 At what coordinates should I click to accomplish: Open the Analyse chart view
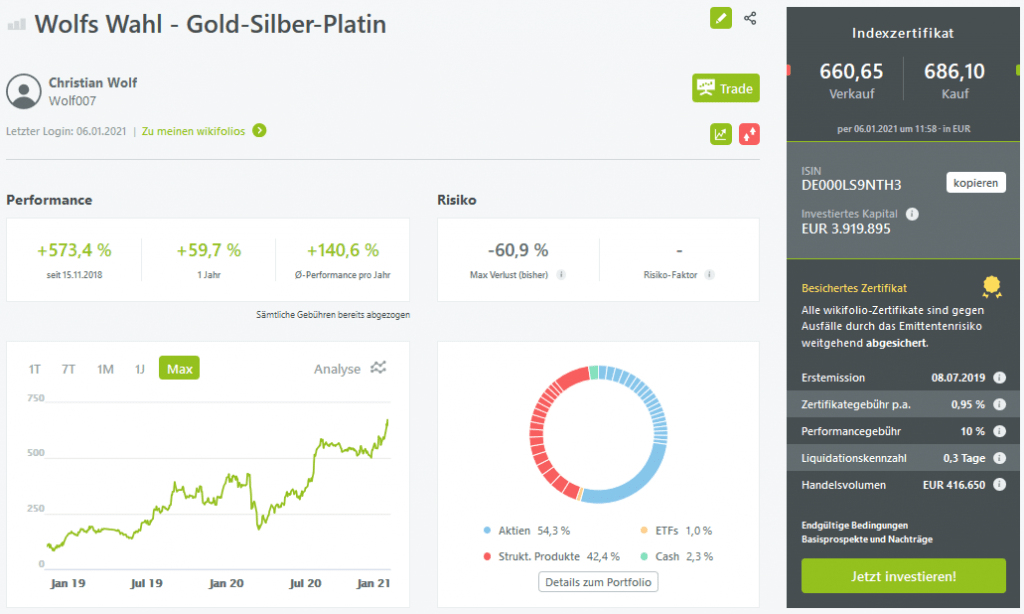pyautogui.click(x=350, y=369)
